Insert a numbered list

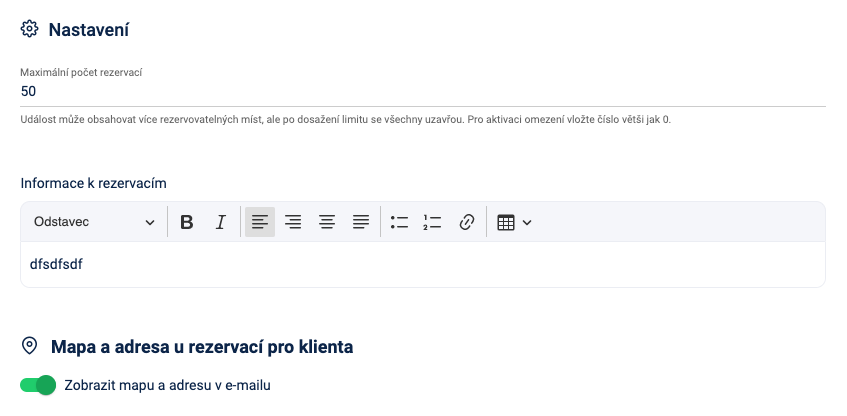432,222
